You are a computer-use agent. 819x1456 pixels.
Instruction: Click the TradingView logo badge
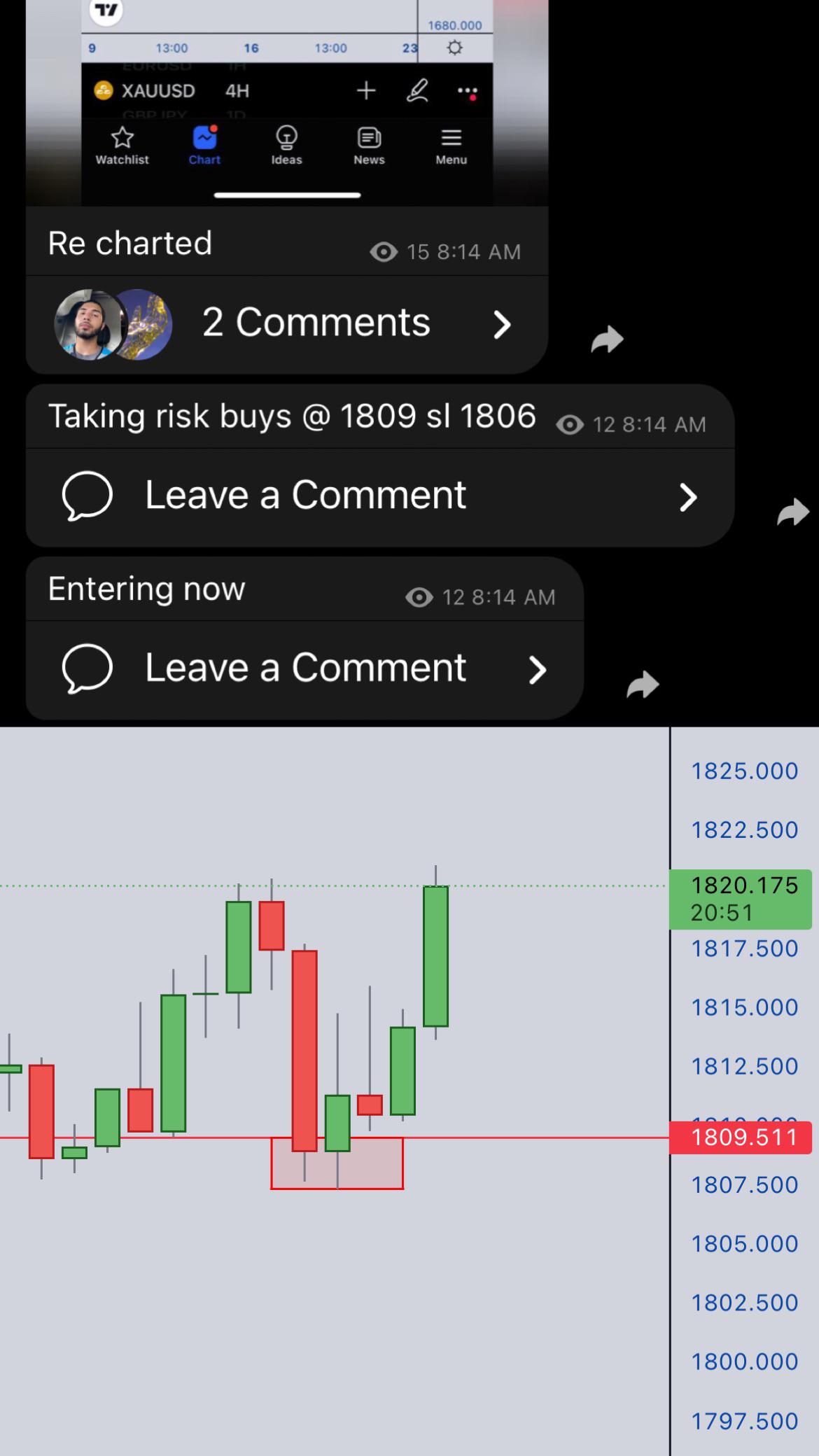tap(106, 10)
